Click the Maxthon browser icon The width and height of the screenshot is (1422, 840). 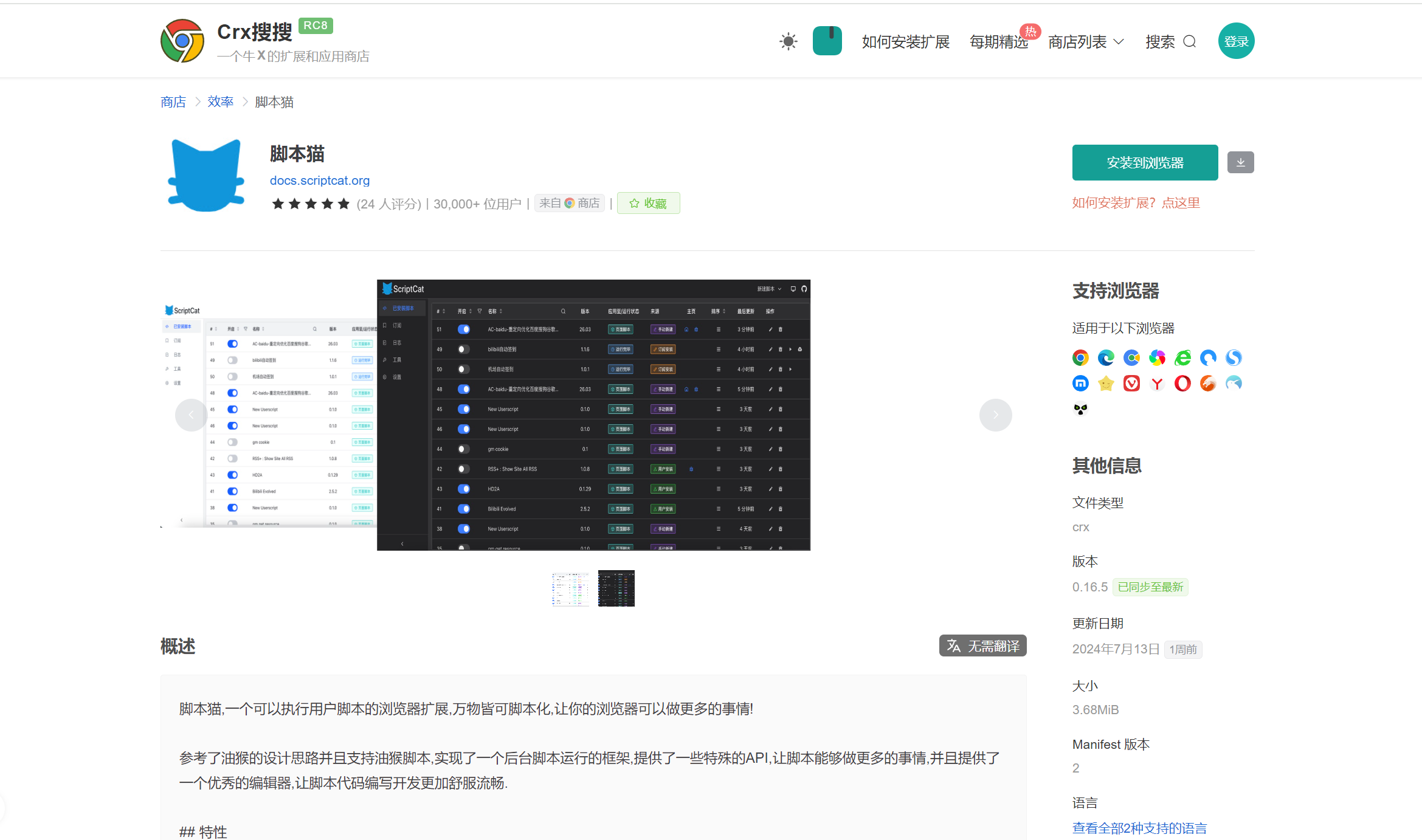(x=1080, y=384)
